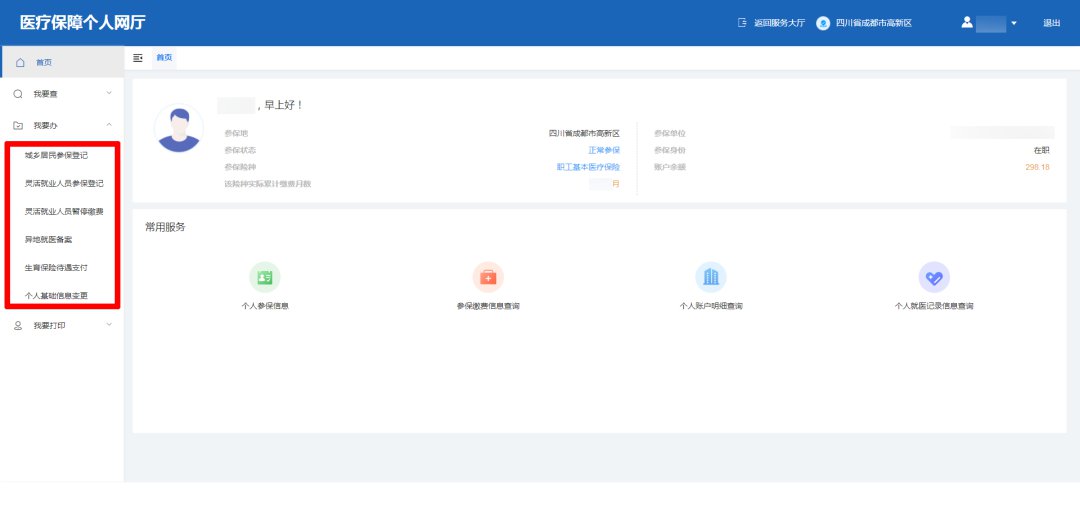Select the 首页 tab in tab bar
Screen dimensions: 1080x515
[x=164, y=58]
